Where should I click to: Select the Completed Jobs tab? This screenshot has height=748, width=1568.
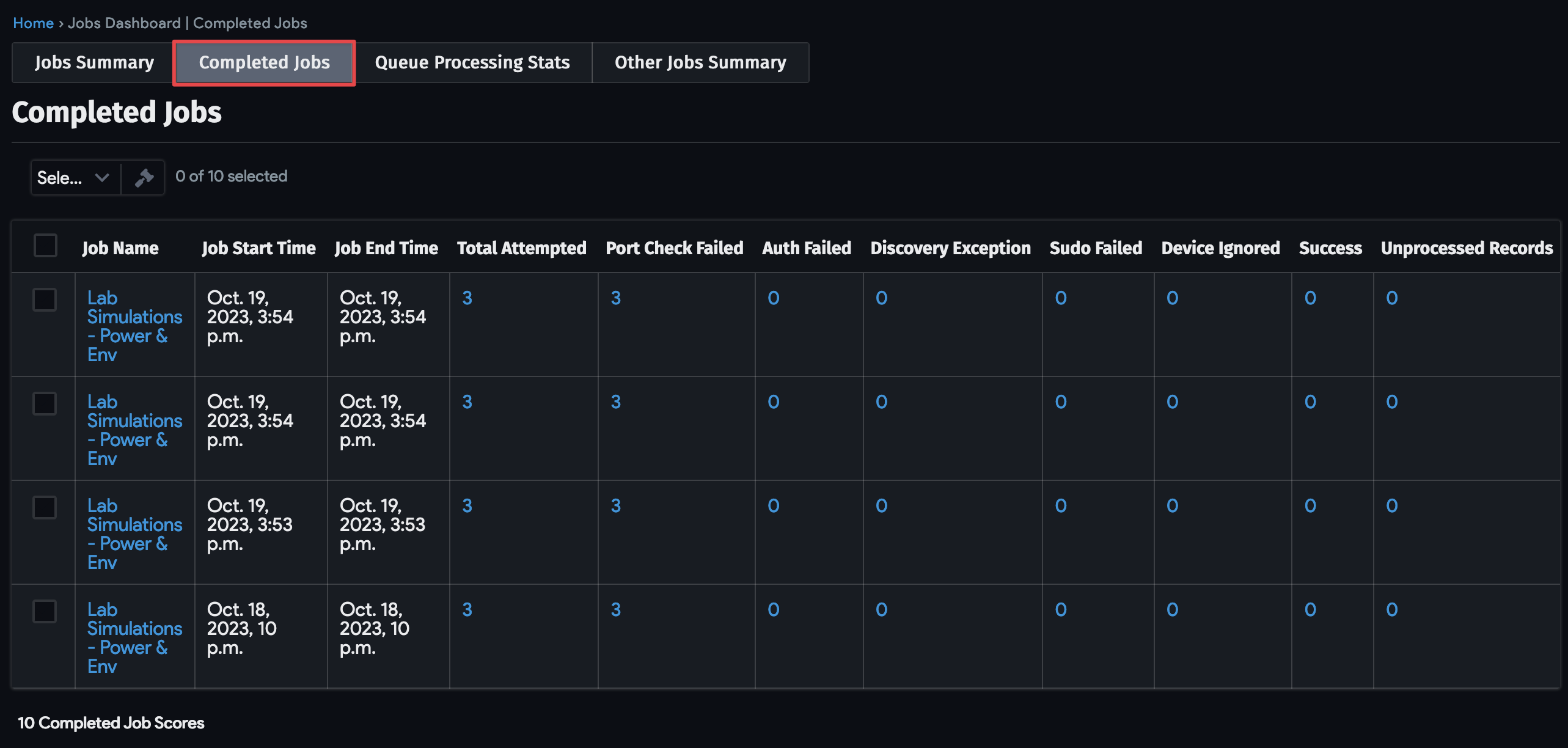point(264,62)
